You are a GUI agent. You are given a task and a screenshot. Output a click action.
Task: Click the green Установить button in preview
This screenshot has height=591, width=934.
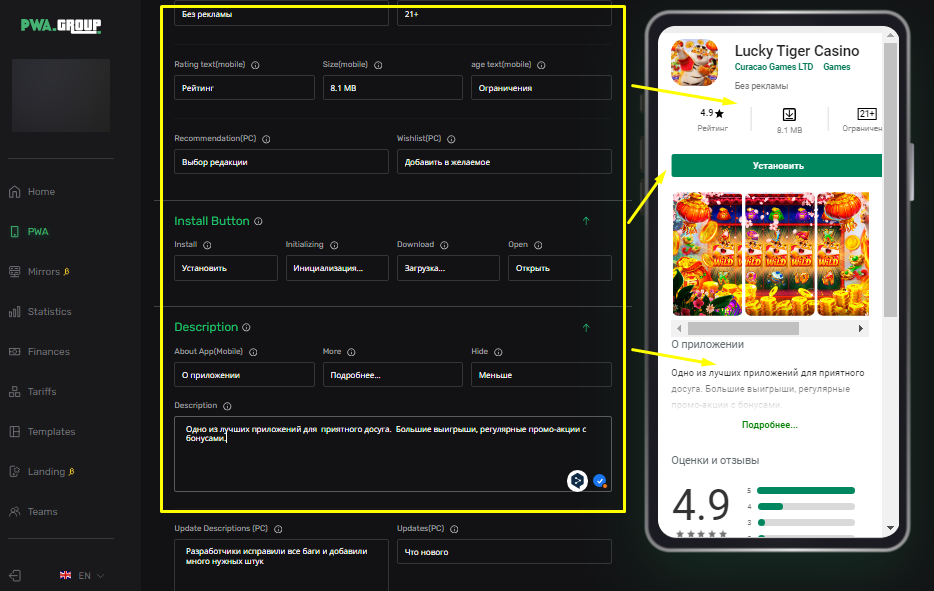pyautogui.click(x=777, y=166)
